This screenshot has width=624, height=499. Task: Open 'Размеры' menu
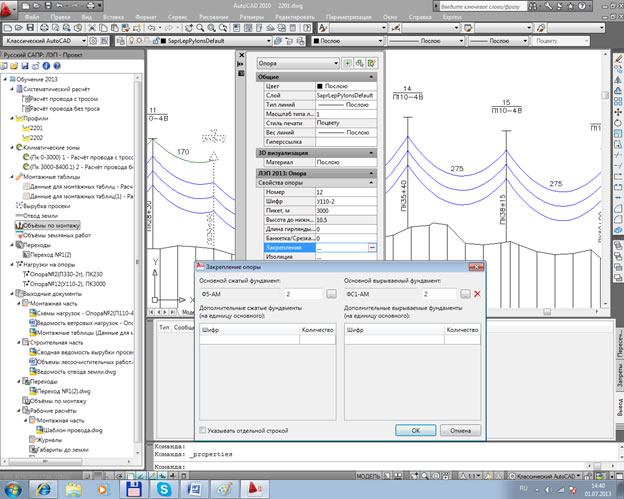click(251, 17)
